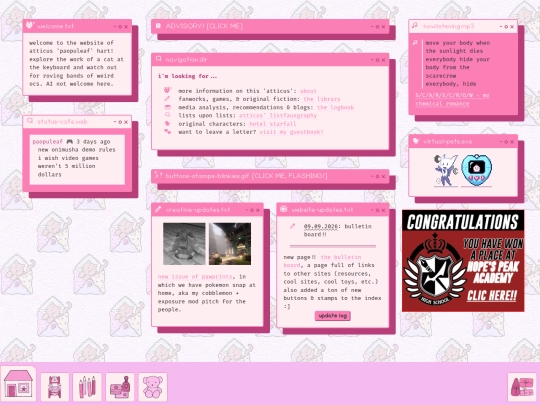
Task: Close the welcome.txt window
Action: [x=126, y=27]
